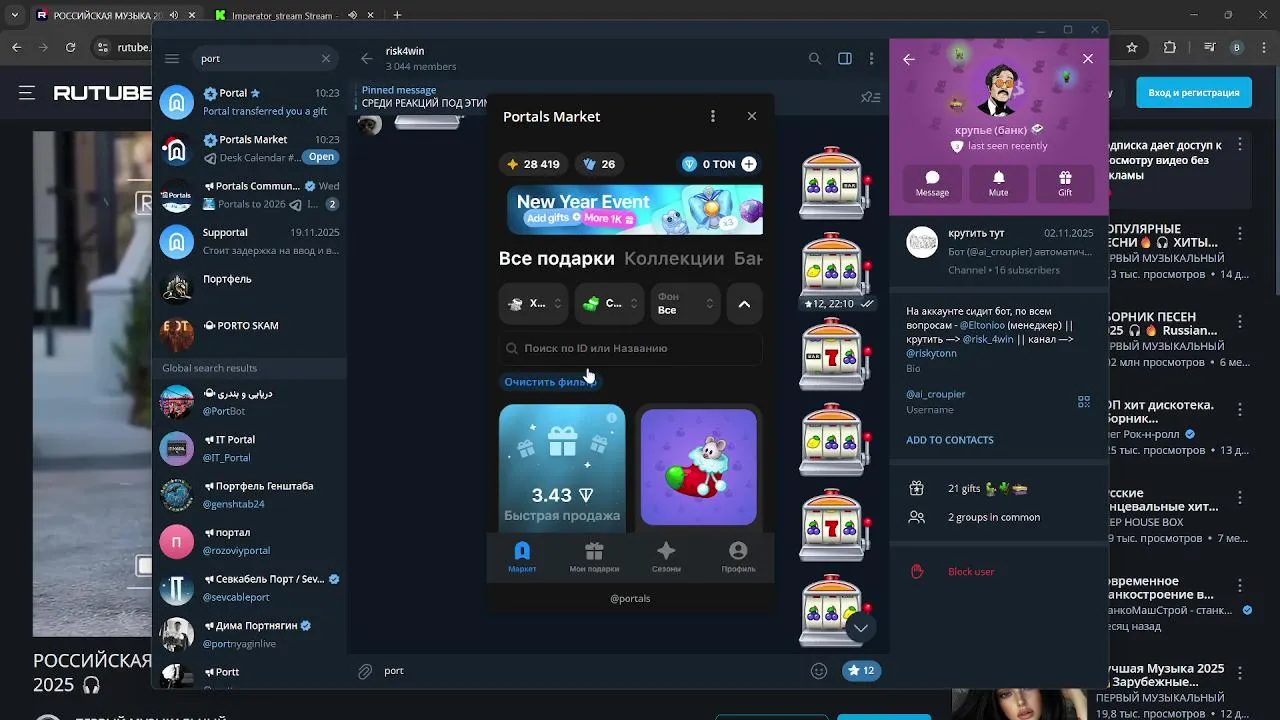
Task: Open the @riskytonn link in bio
Action: (x=931, y=353)
